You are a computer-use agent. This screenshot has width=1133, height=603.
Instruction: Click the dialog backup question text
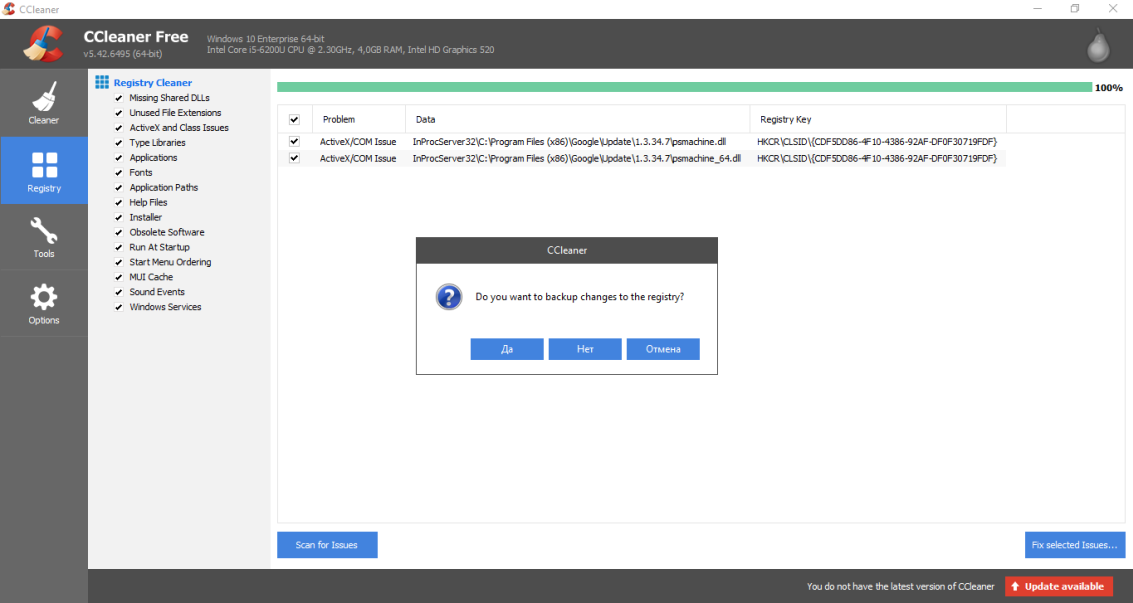click(580, 297)
